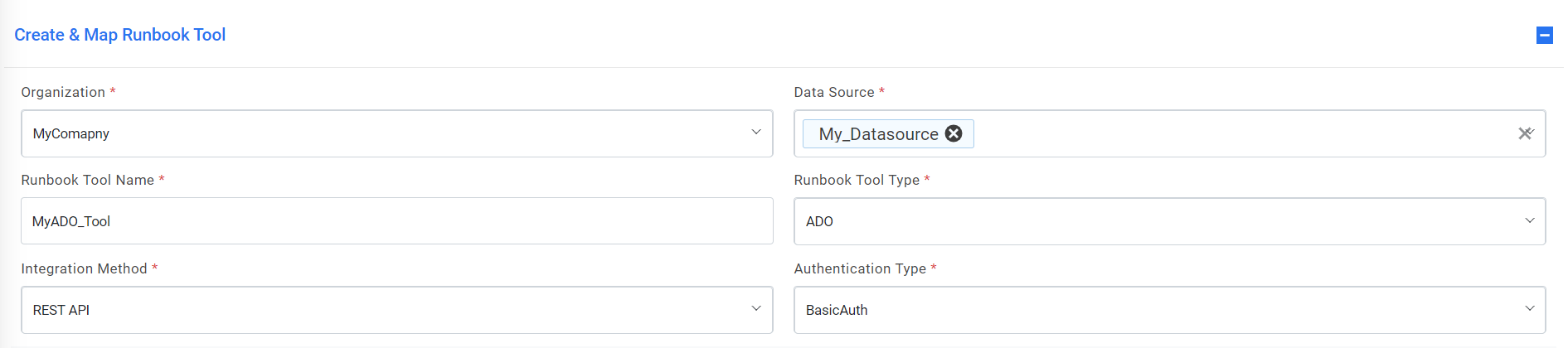Image resolution: width=1568 pixels, height=348 pixels.
Task: Click the Runbook Tool Type chevron arrow
Action: (x=1529, y=220)
